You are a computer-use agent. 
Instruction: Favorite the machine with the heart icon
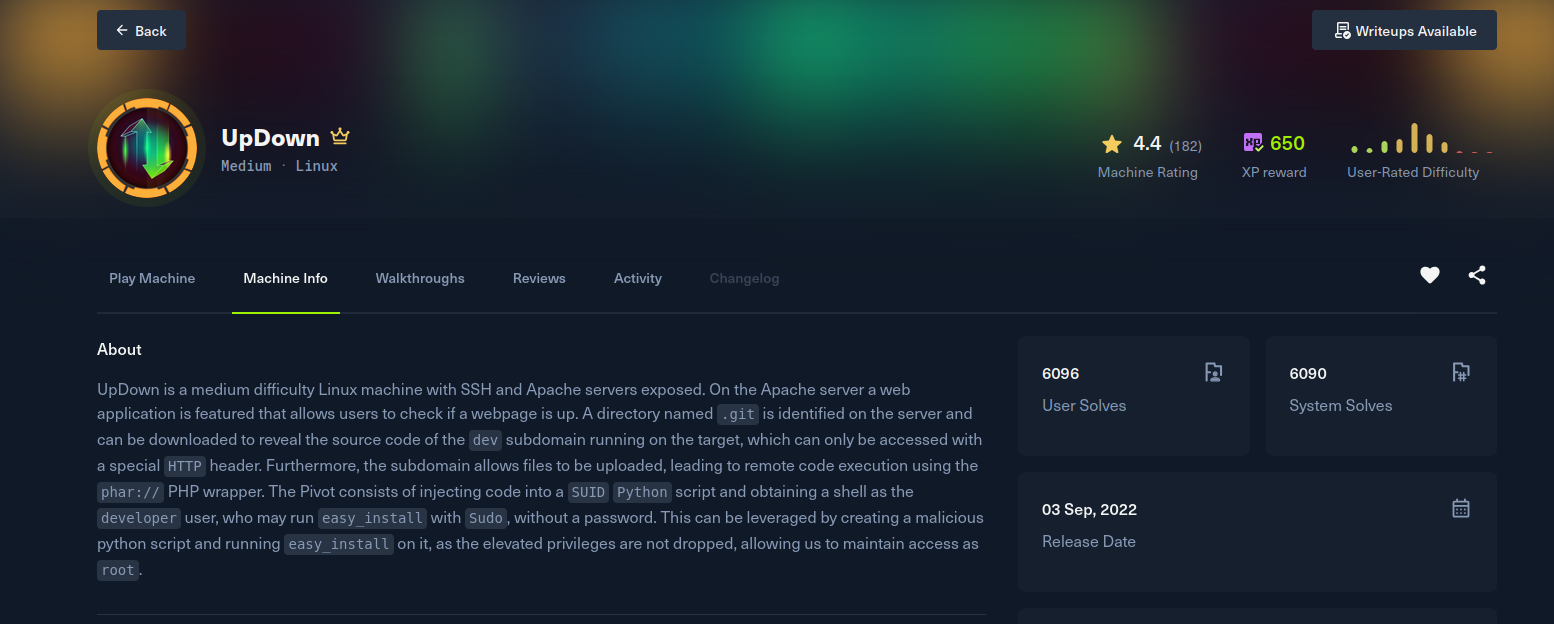pos(1430,275)
